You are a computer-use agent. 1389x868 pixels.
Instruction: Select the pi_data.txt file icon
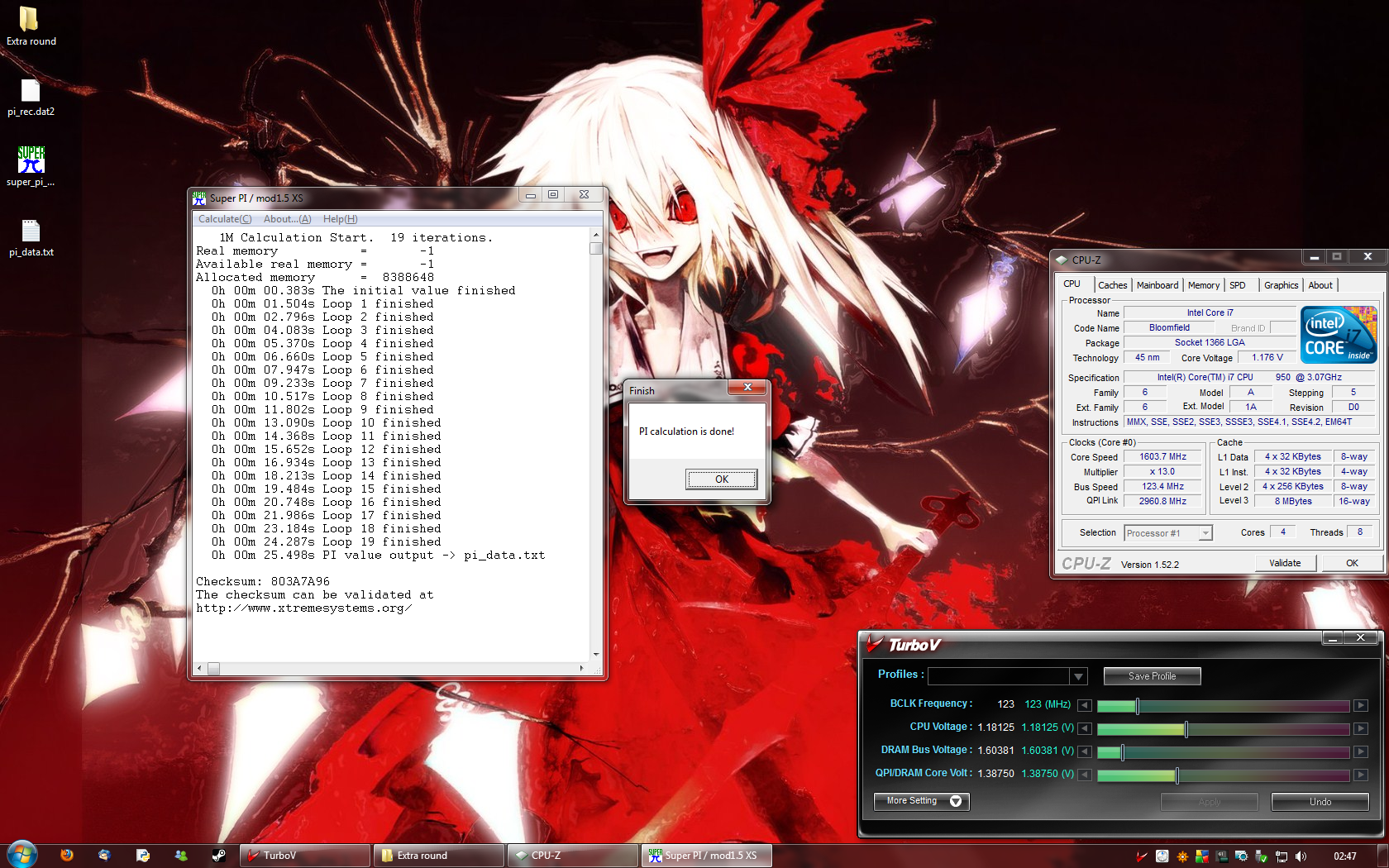click(31, 231)
